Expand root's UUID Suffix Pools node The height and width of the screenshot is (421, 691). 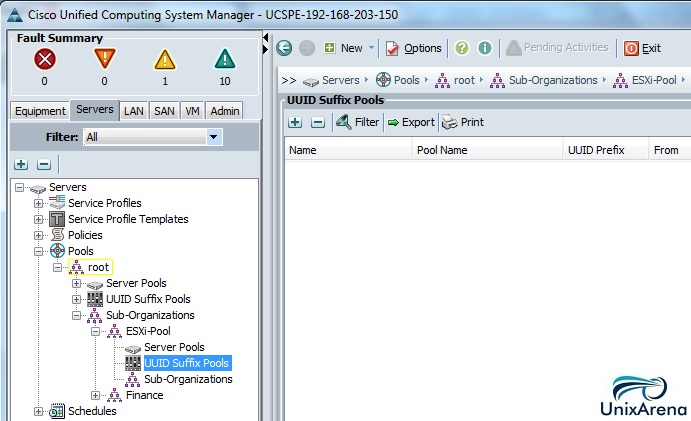pyautogui.click(x=76, y=299)
